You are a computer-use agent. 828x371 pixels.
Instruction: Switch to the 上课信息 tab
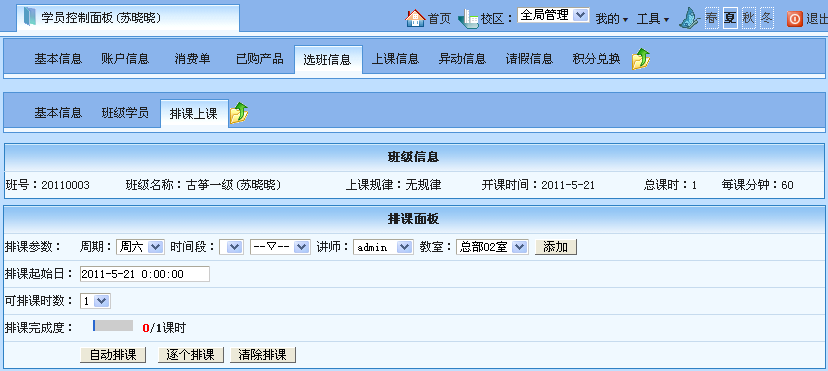[396, 59]
